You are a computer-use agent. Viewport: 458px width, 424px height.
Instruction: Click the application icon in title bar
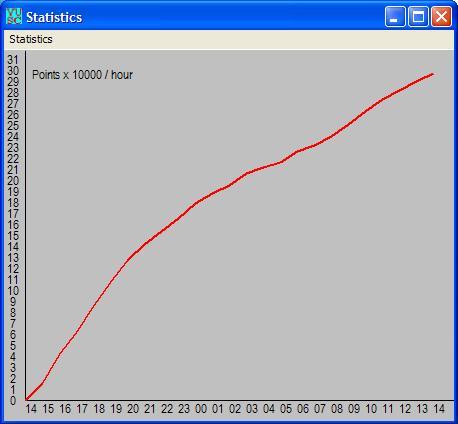[x=14, y=16]
